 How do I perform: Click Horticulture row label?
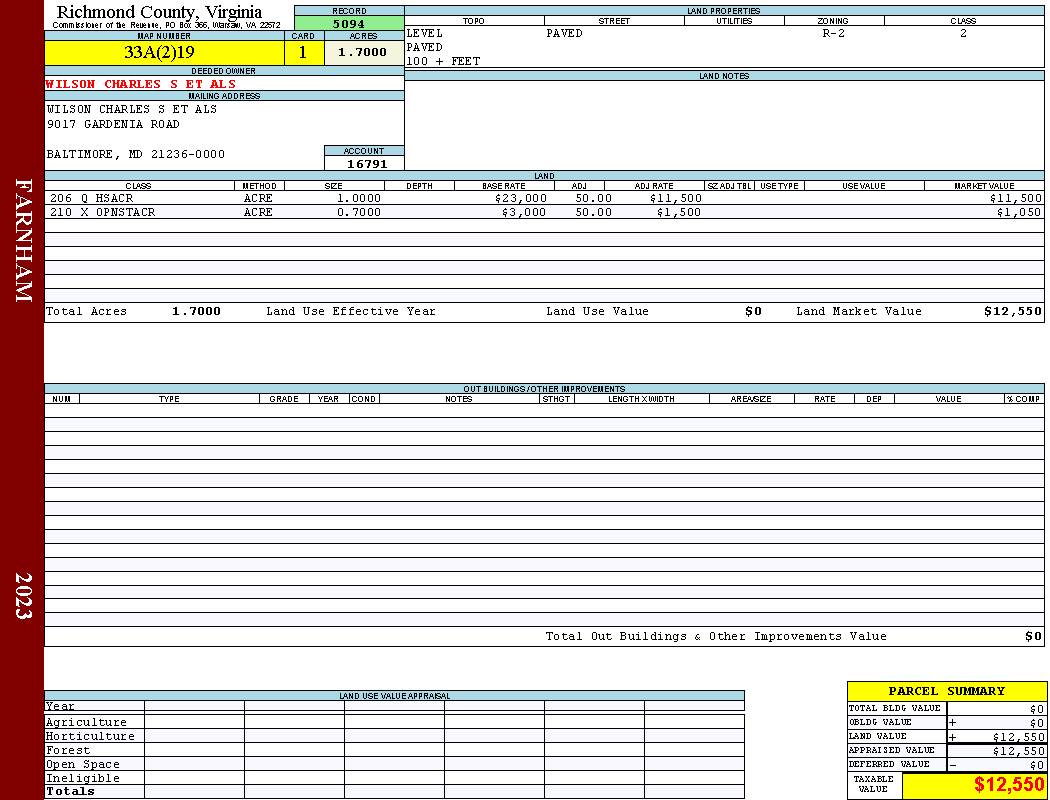[x=90, y=736]
